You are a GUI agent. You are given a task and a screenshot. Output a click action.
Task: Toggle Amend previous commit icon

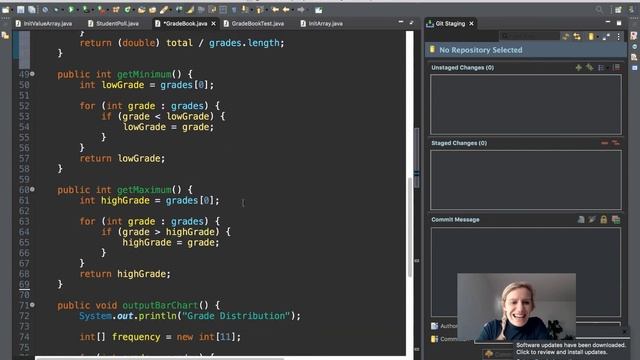[581, 220]
